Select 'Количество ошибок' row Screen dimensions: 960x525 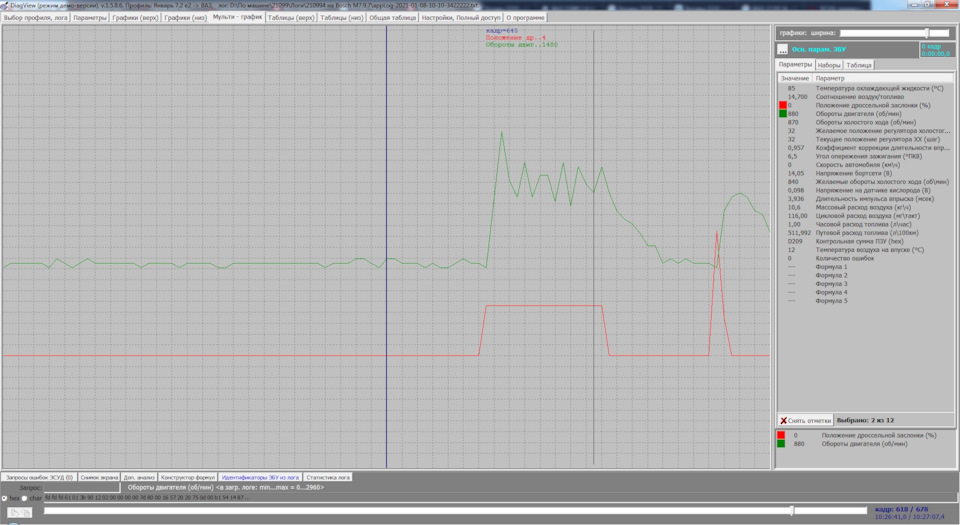click(x=866, y=258)
